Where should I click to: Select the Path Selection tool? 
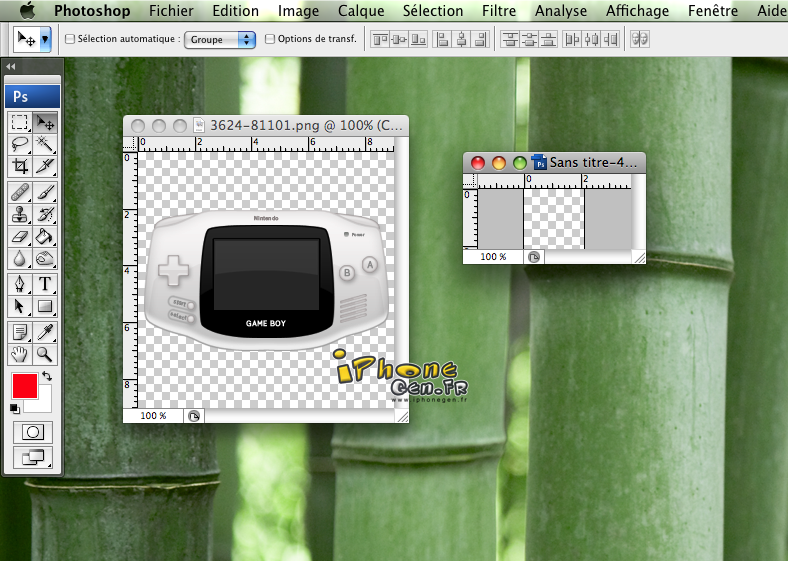point(20,306)
